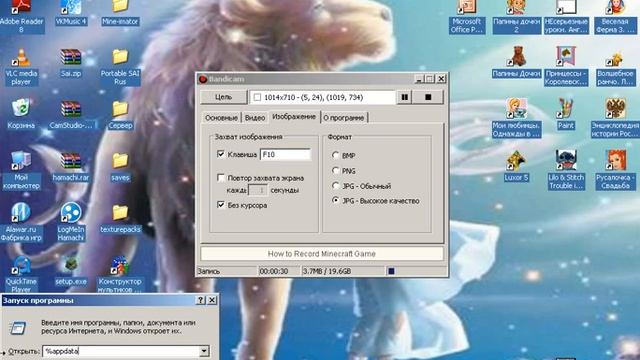Screen dimensions: 640x360
Task: Select JPG - Обычный format
Action: 336,186
